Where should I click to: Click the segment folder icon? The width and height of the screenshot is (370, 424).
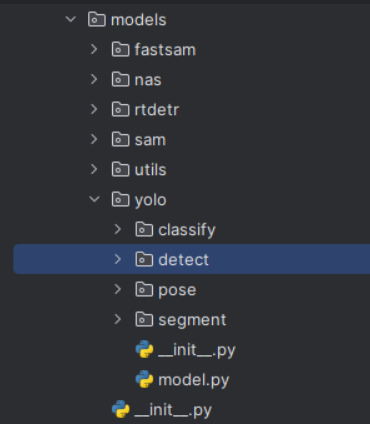click(144, 319)
